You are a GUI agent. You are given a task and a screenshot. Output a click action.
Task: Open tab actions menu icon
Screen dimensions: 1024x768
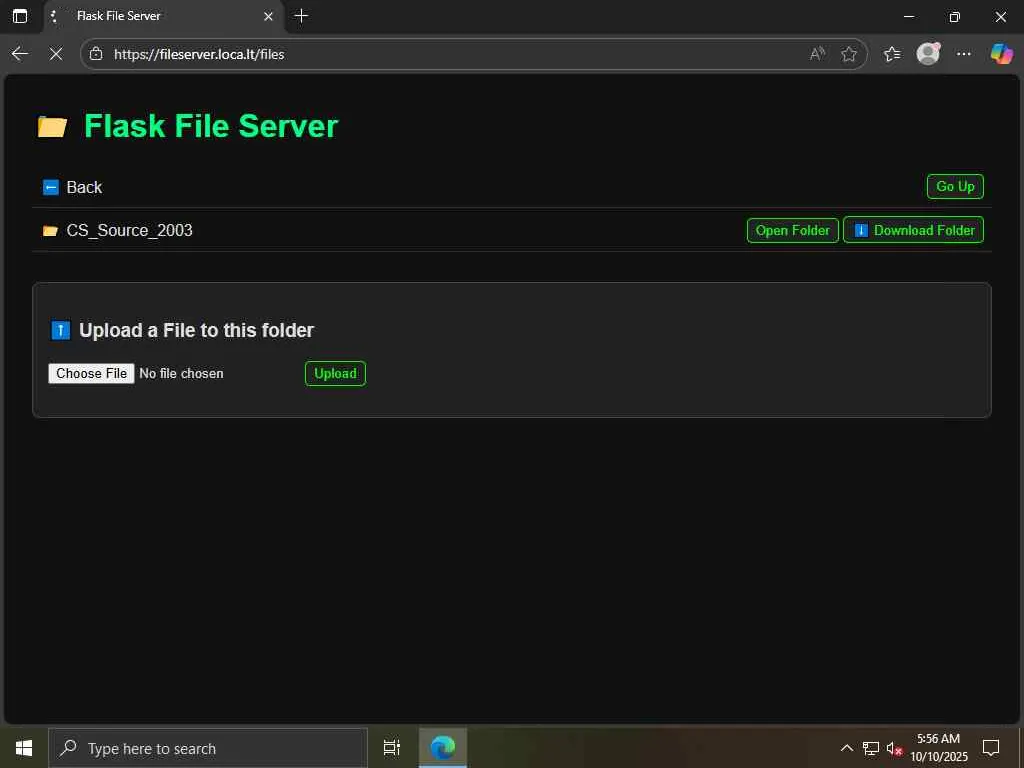pyautogui.click(x=20, y=16)
